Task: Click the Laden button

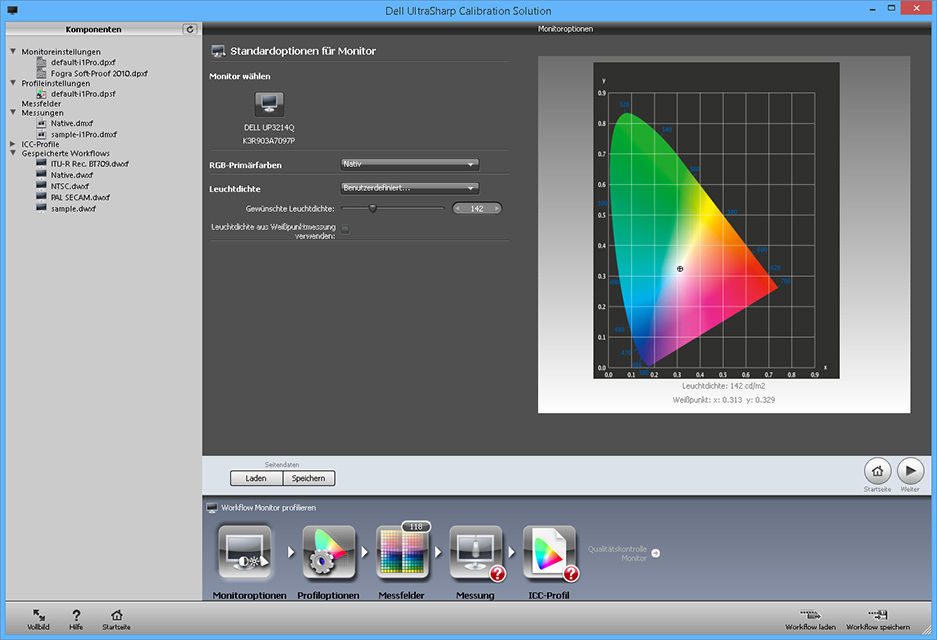Action: (256, 478)
